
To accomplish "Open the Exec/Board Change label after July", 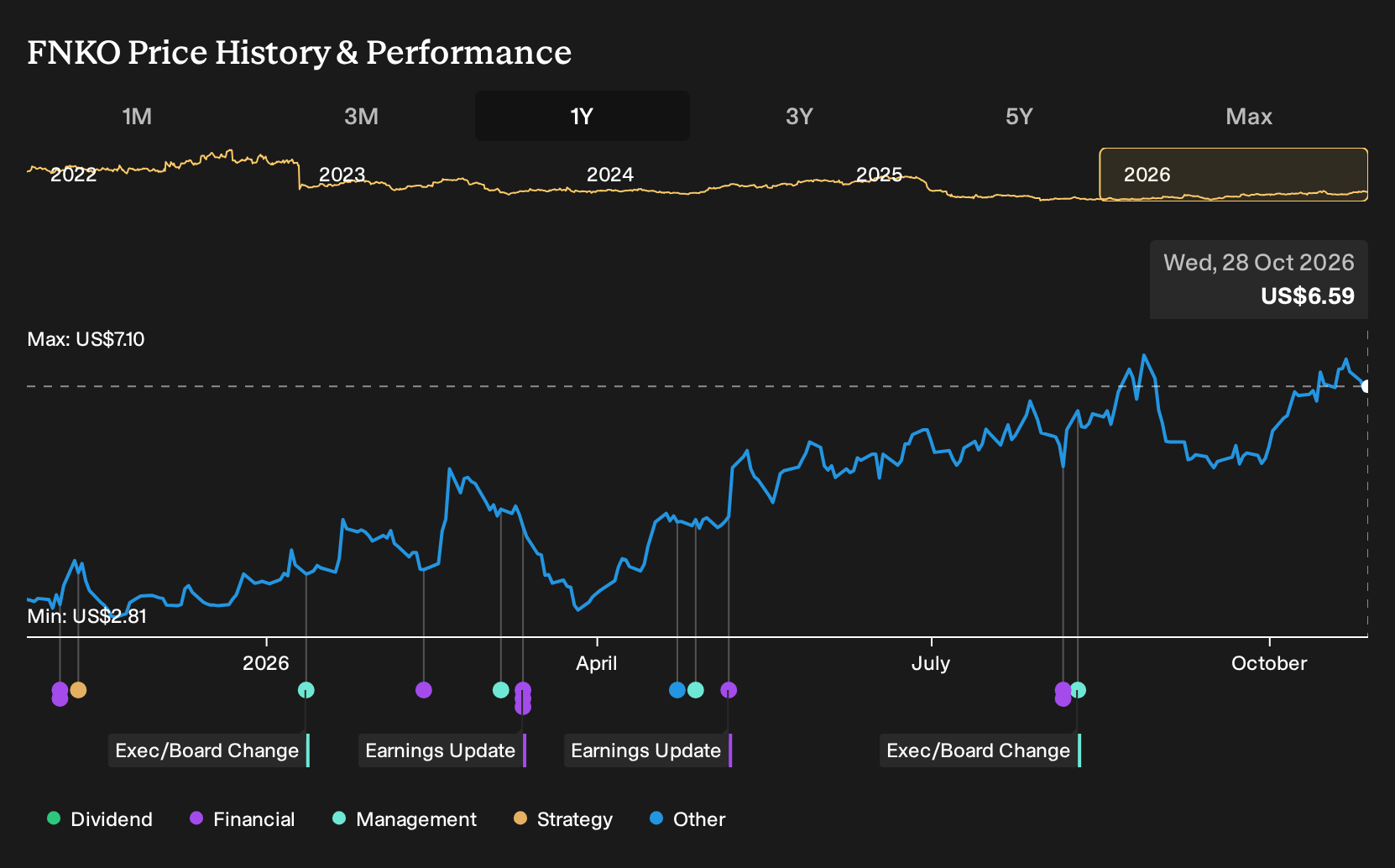I will click(x=980, y=750).
